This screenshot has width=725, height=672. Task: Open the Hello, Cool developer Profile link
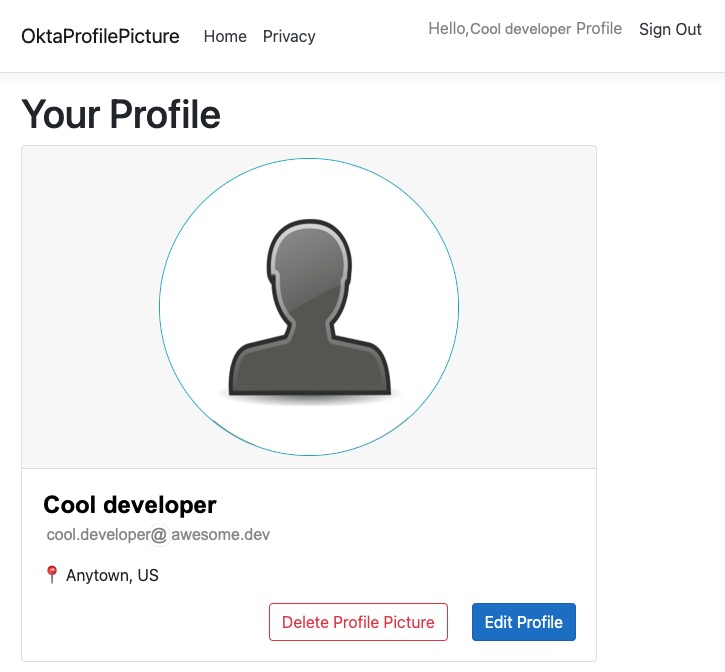524,29
